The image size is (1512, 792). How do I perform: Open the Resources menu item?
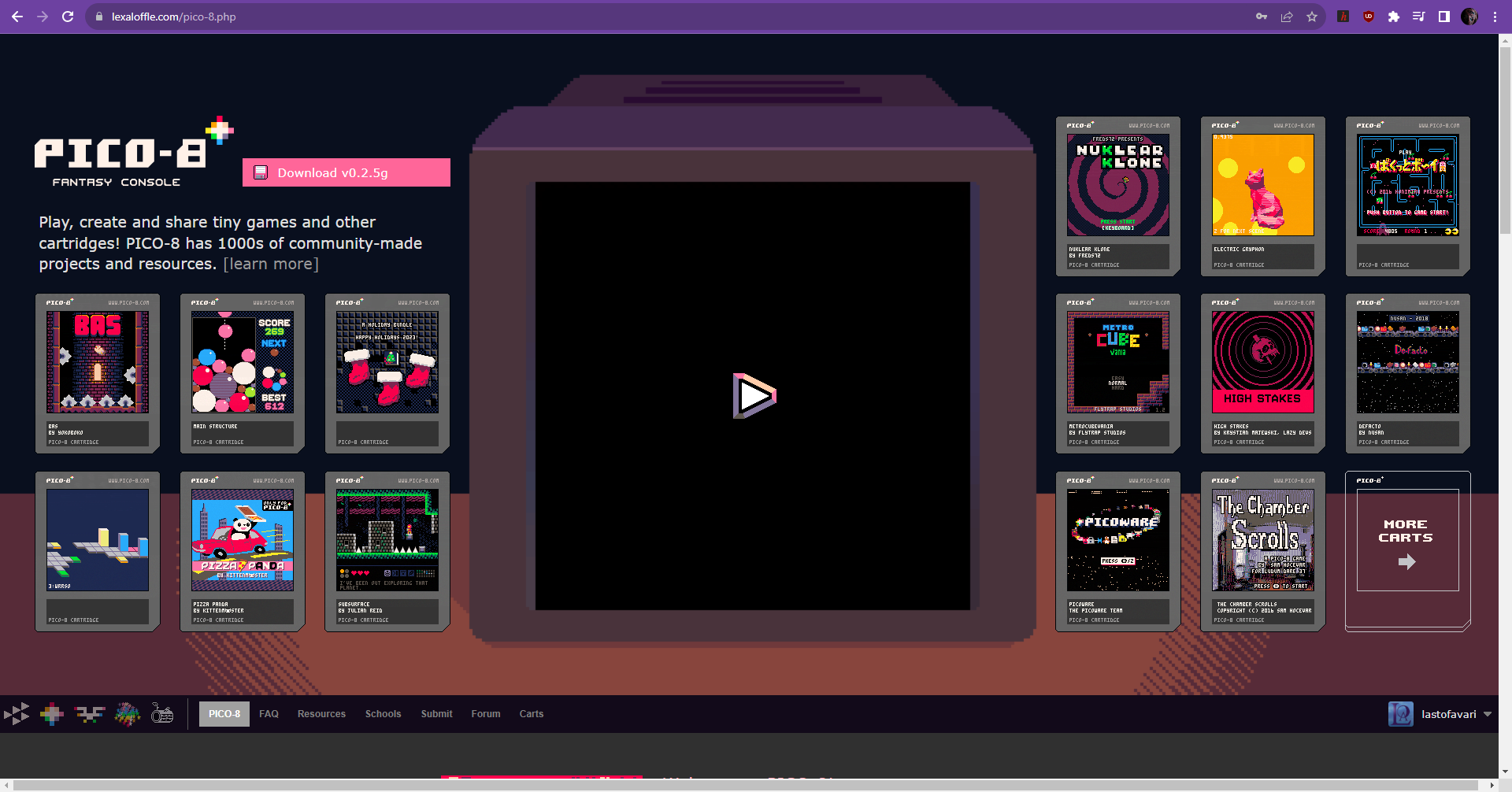pyautogui.click(x=321, y=714)
